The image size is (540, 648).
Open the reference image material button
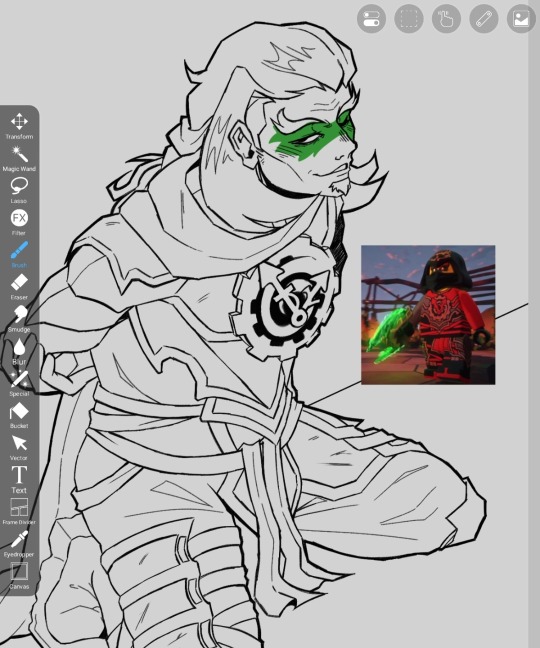tap(521, 19)
